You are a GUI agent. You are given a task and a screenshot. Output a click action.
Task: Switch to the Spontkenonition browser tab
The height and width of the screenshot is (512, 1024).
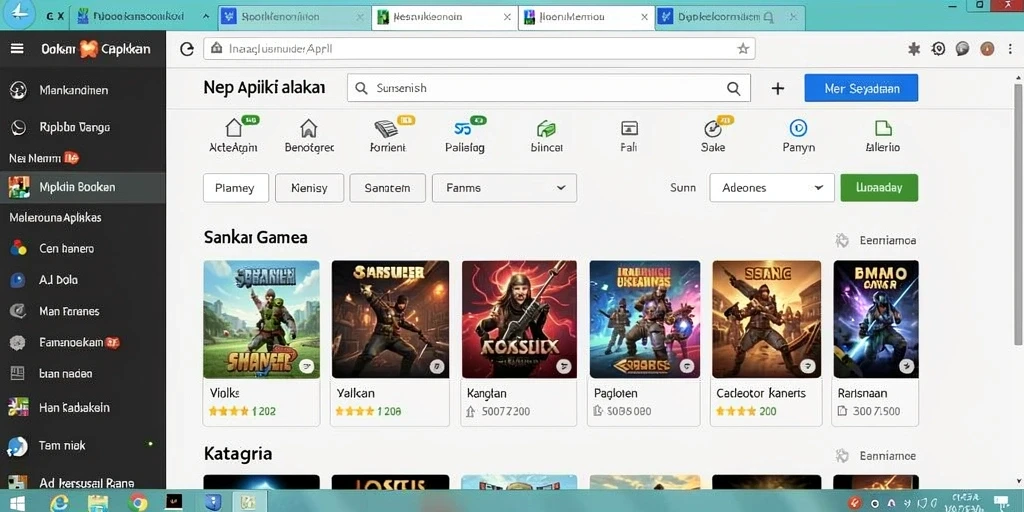click(x=293, y=17)
